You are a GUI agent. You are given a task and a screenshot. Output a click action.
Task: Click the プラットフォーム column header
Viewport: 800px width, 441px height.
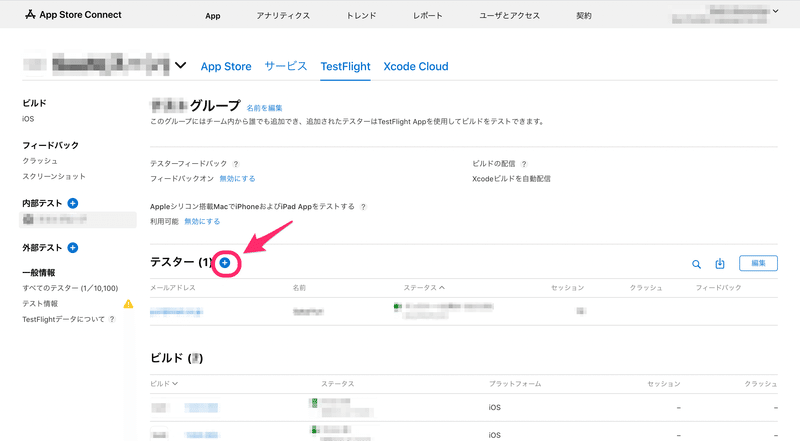pos(515,383)
